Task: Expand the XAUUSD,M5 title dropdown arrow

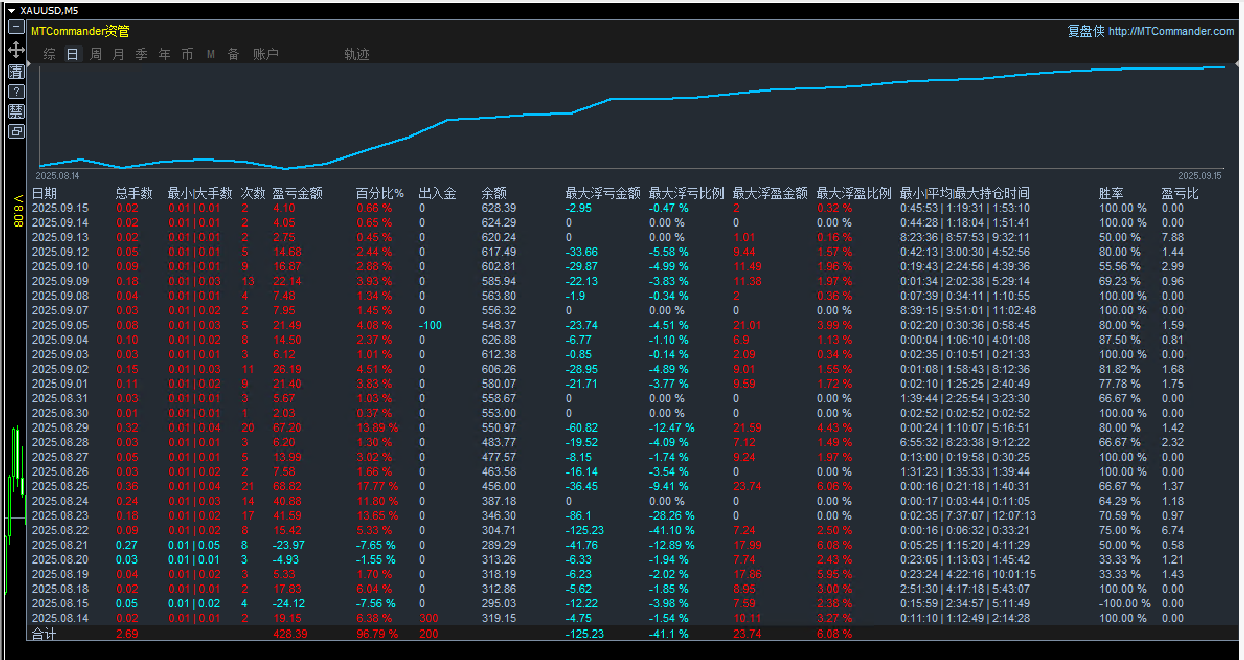Action: (10, 10)
